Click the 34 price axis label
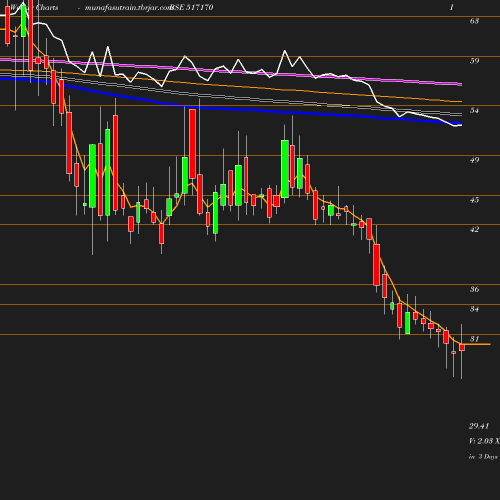This screenshot has height=500, width=500. (474, 309)
